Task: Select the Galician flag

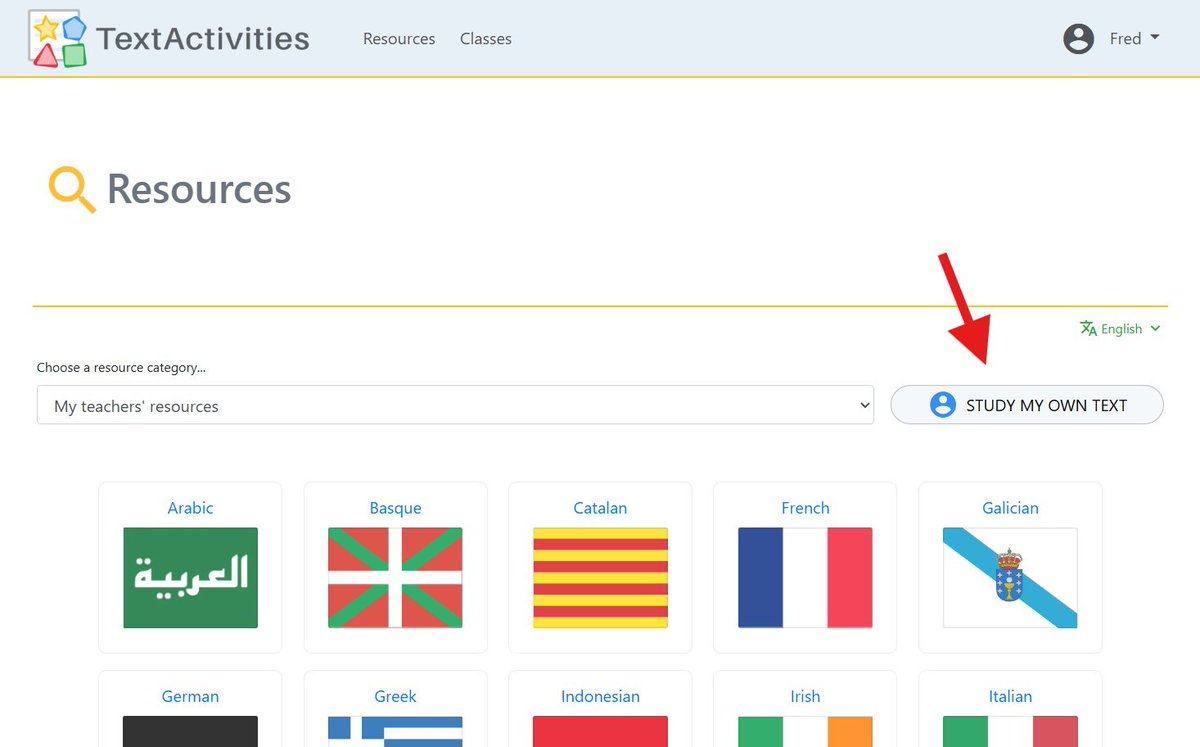Action: 1010,577
